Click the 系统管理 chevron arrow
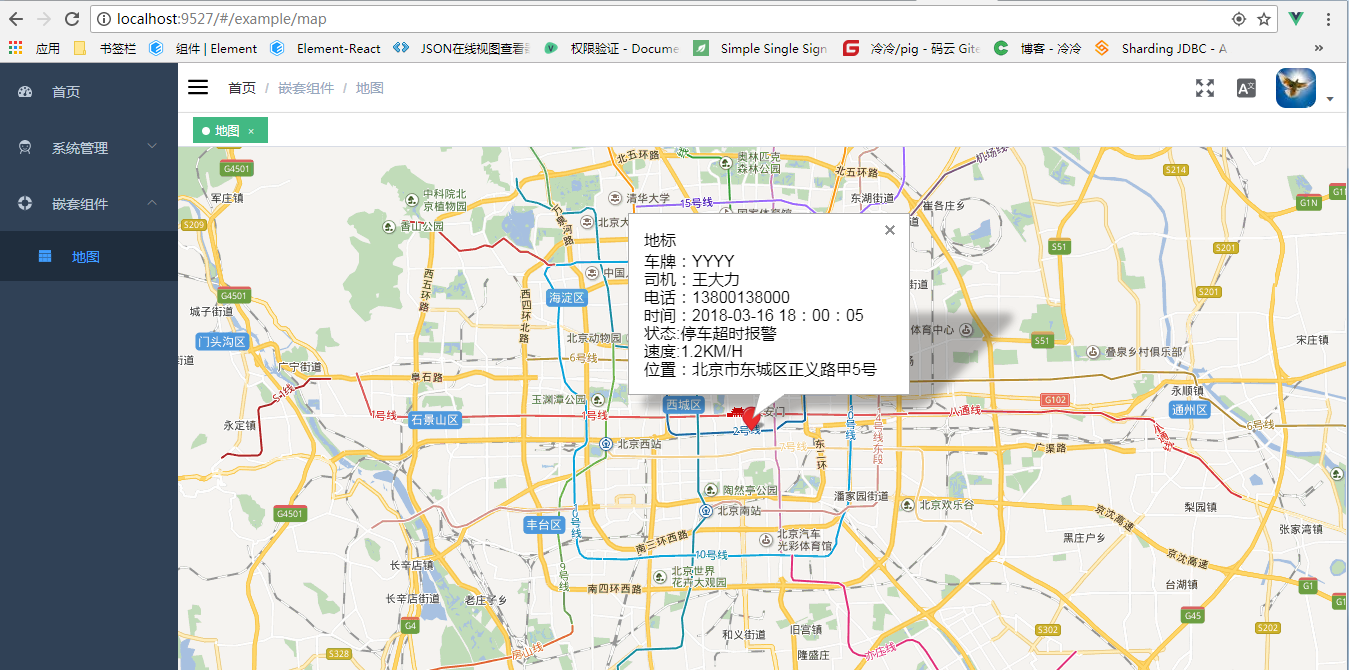The height and width of the screenshot is (670, 1349). tap(152, 147)
